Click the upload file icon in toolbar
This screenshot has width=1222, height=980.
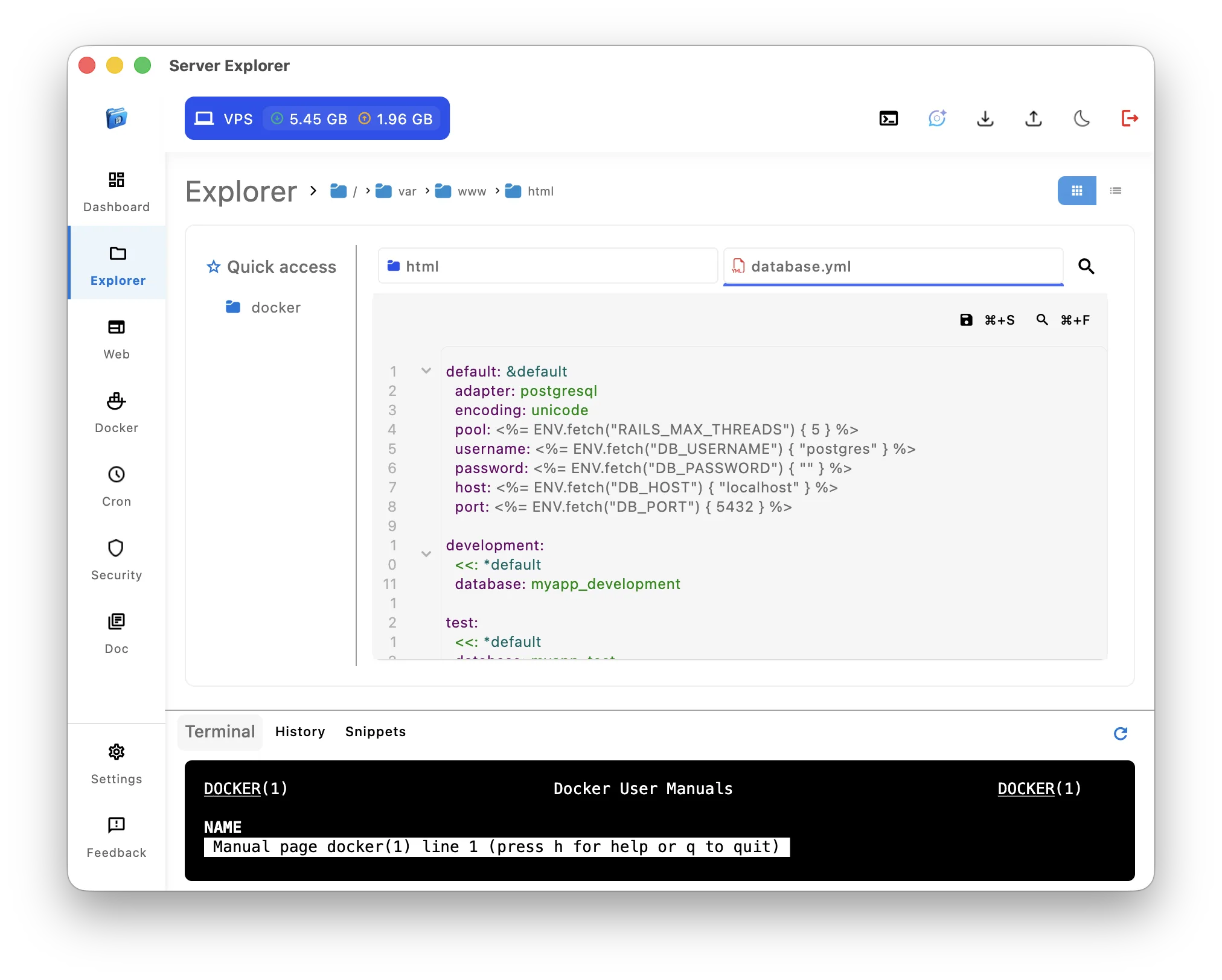pyautogui.click(x=1033, y=118)
